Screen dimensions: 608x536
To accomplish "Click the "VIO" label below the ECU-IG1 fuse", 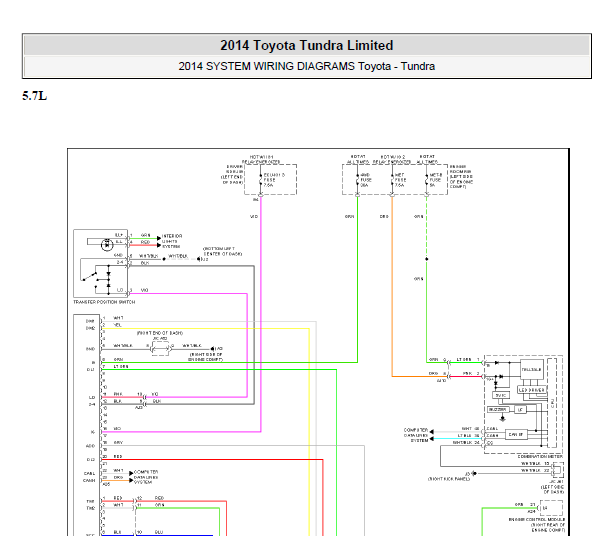I will pyautogui.click(x=254, y=216).
